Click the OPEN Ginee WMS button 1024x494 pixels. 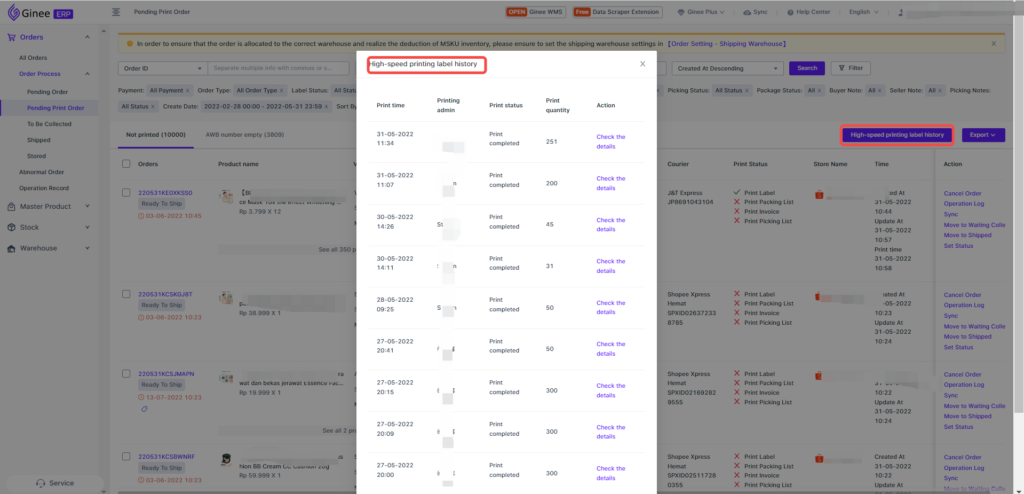click(x=536, y=12)
